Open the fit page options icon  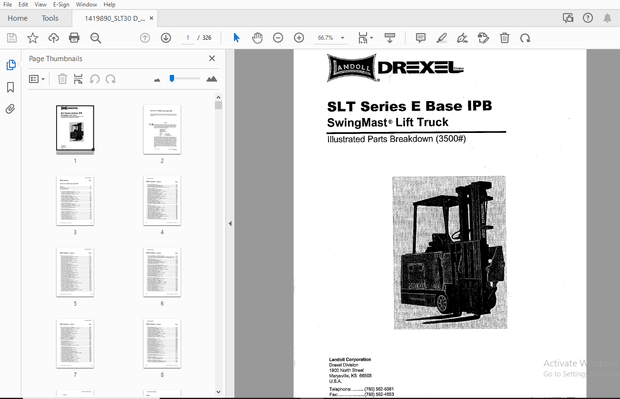pos(365,38)
